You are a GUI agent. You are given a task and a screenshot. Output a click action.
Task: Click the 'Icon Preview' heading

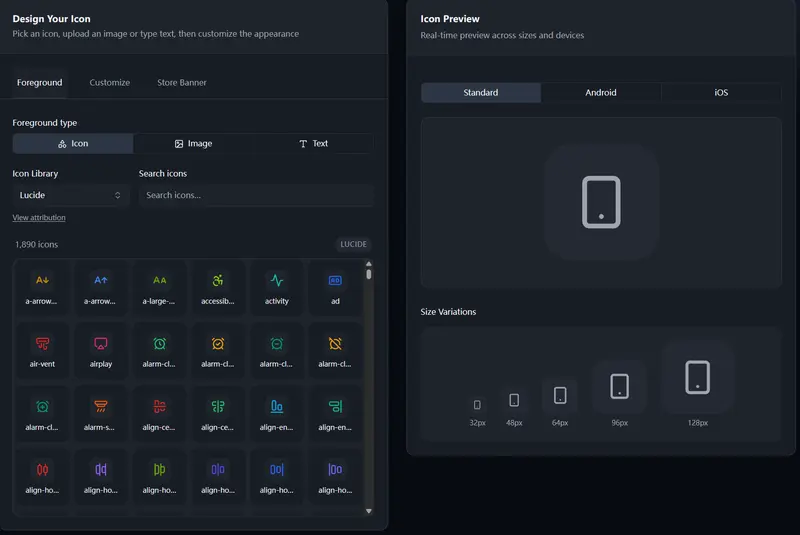(x=450, y=19)
